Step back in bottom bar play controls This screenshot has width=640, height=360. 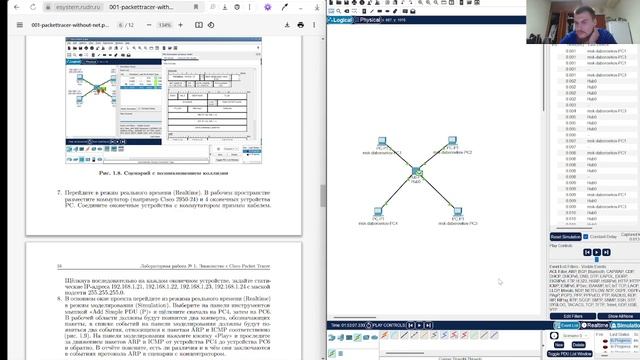pos(411,325)
